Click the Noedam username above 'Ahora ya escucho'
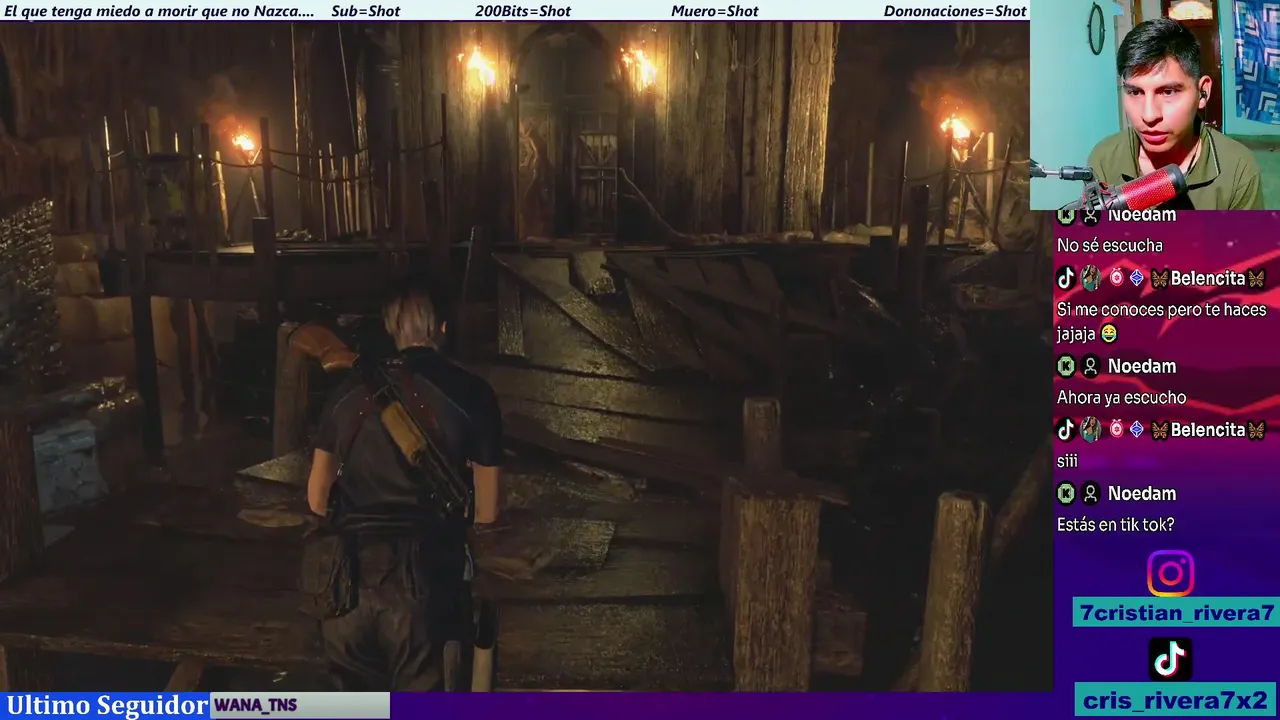Image resolution: width=1280 pixels, height=720 pixels. click(1142, 366)
